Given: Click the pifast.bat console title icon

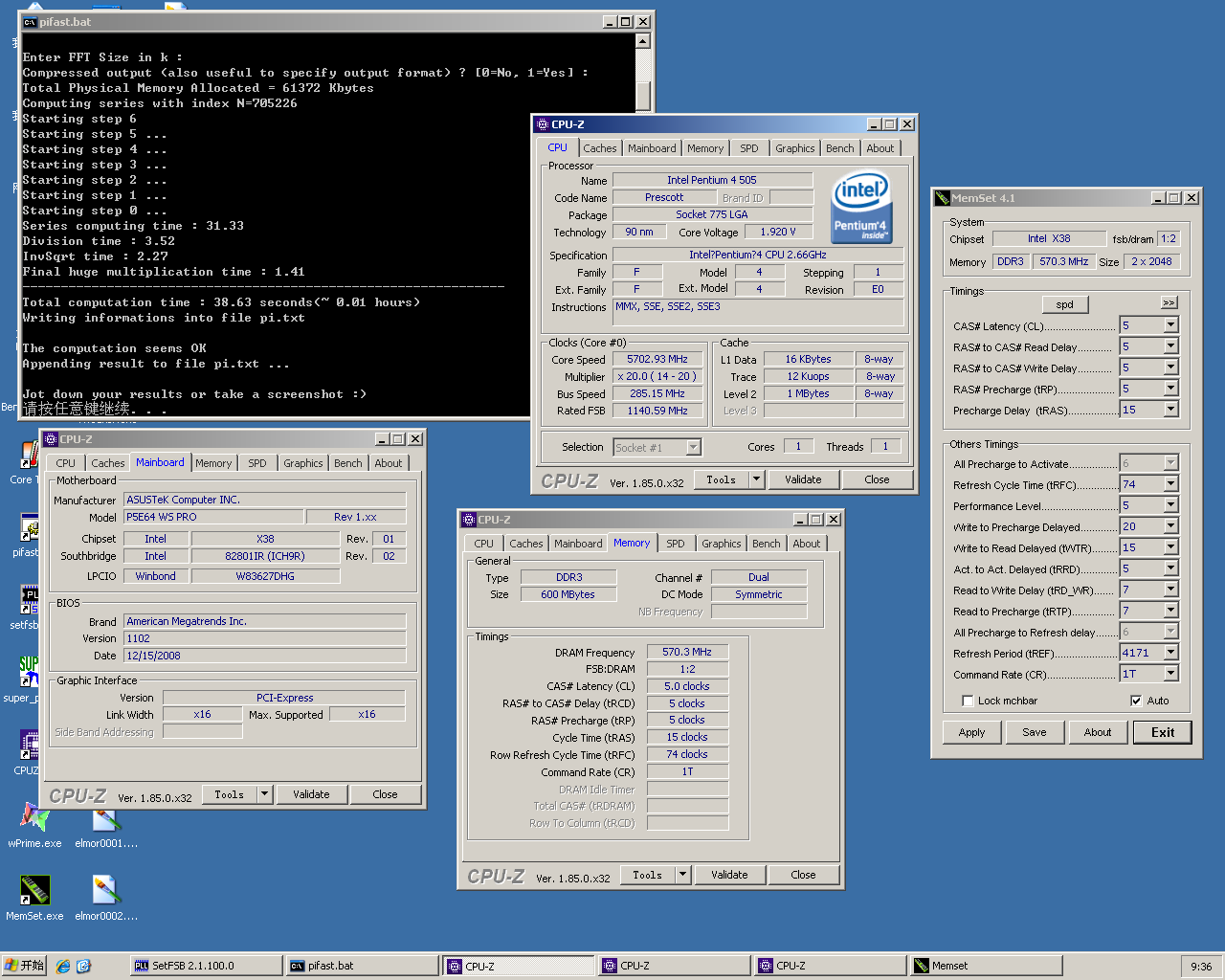Looking at the screenshot, I should 30,22.
